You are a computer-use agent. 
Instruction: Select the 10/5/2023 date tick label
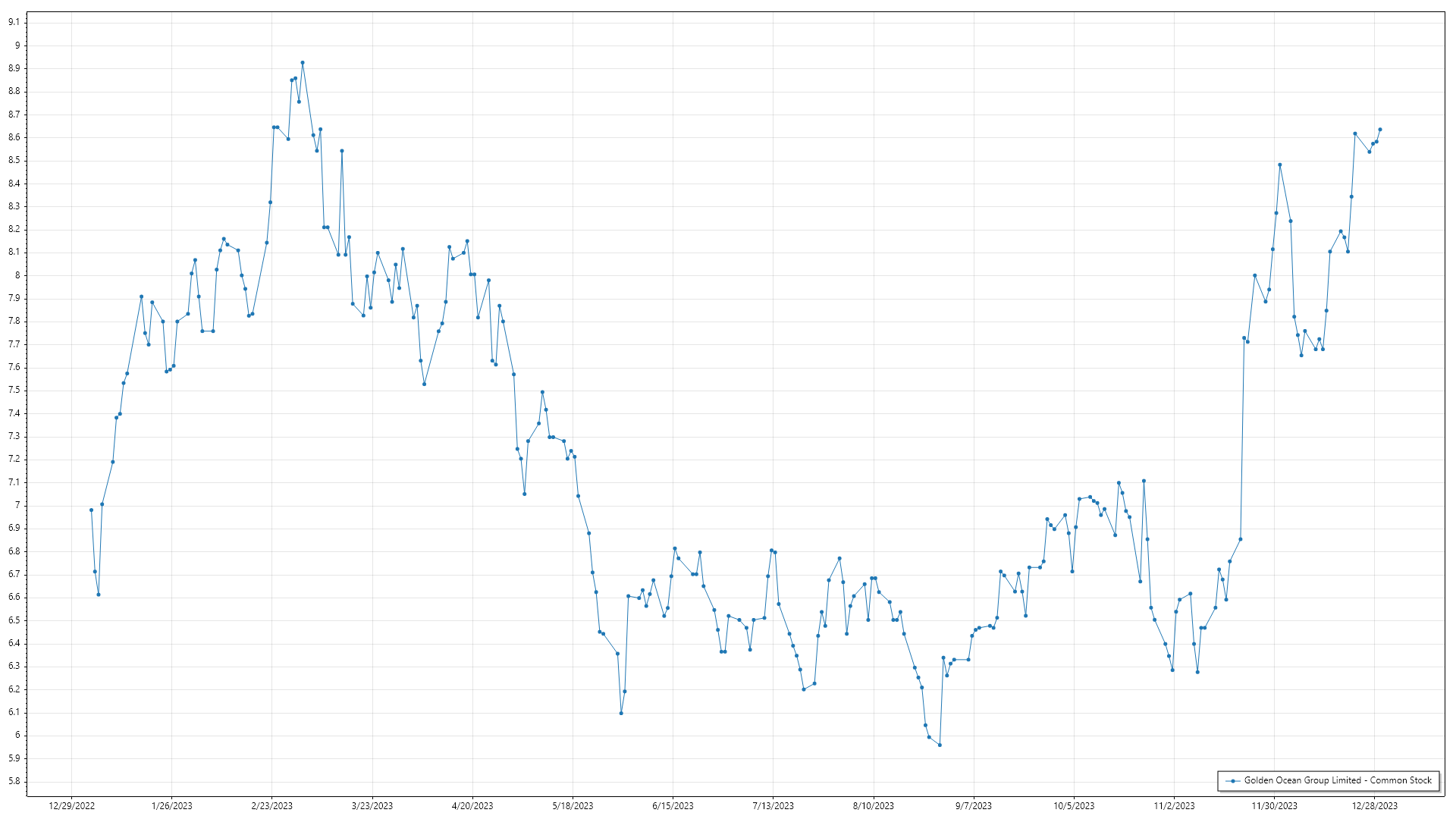[x=1074, y=806]
